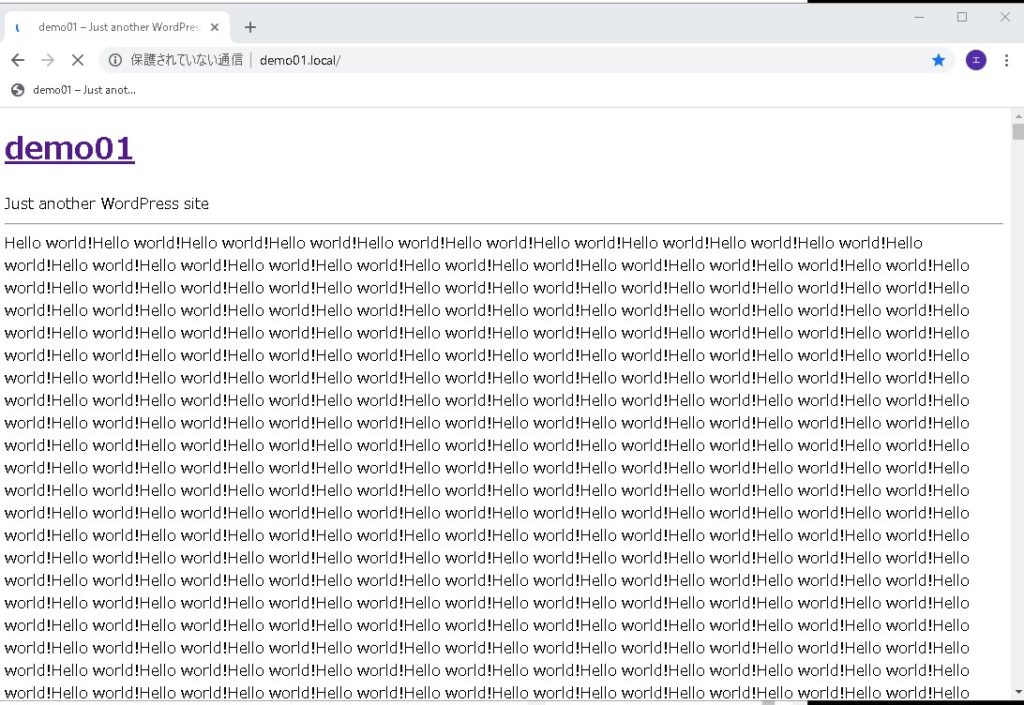
Task: Click the 保護されていない通信 security label
Action: [x=186, y=60]
